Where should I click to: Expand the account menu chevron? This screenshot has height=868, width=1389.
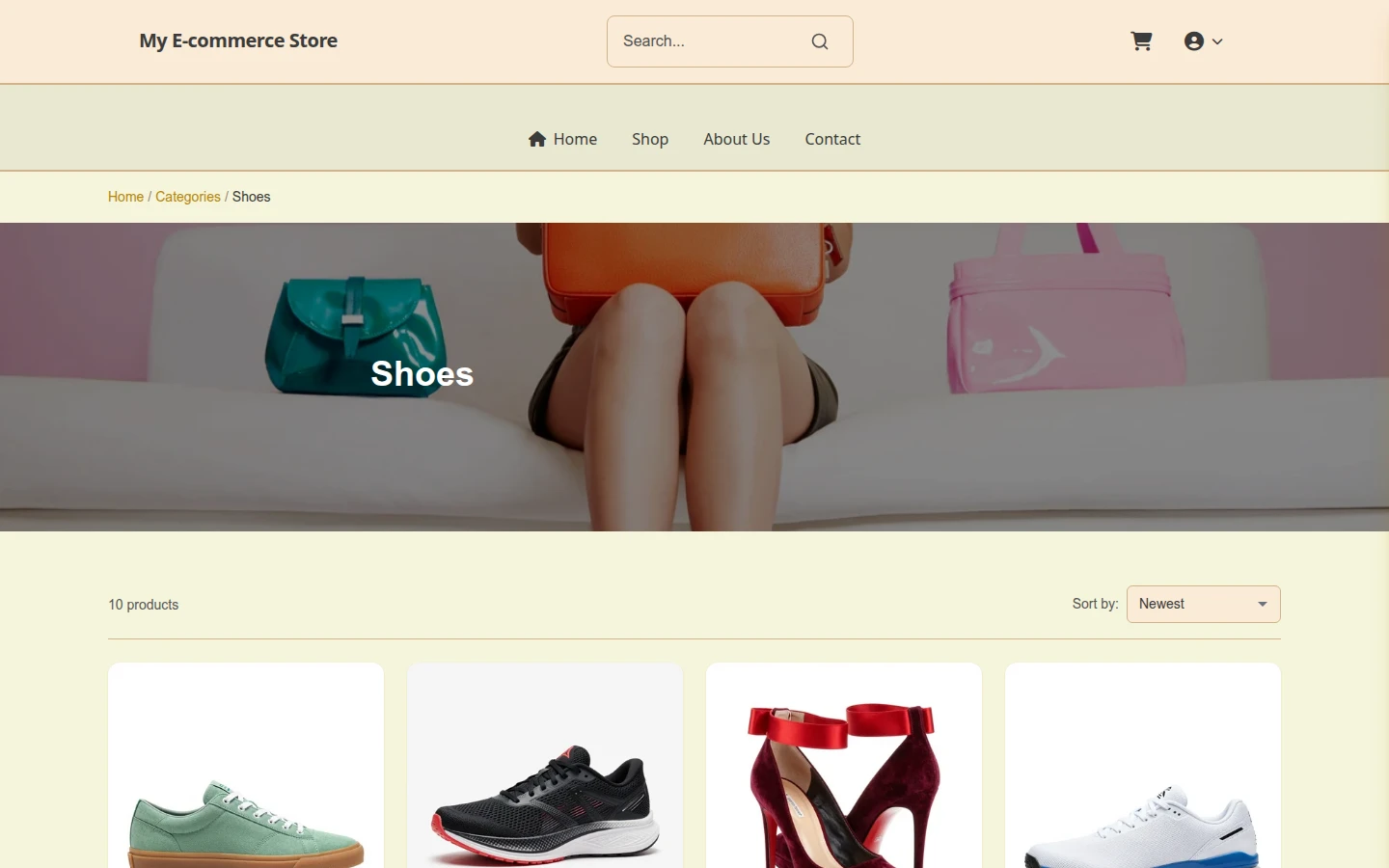1217,41
